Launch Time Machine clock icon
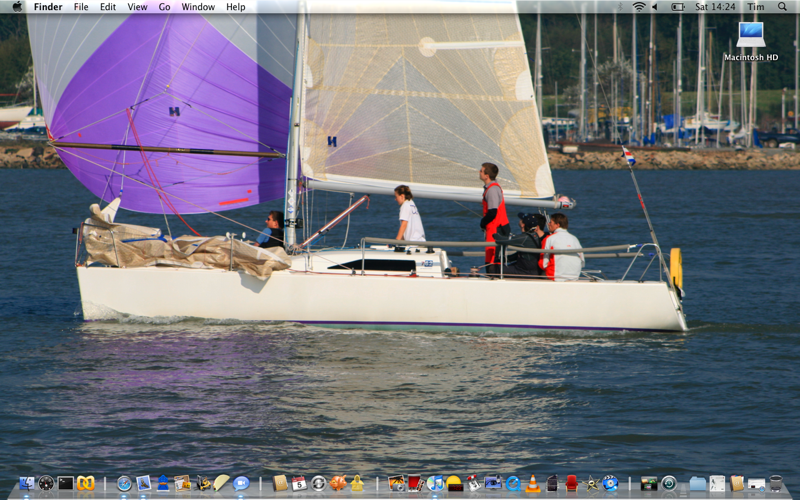The image size is (800, 500). click(x=668, y=483)
